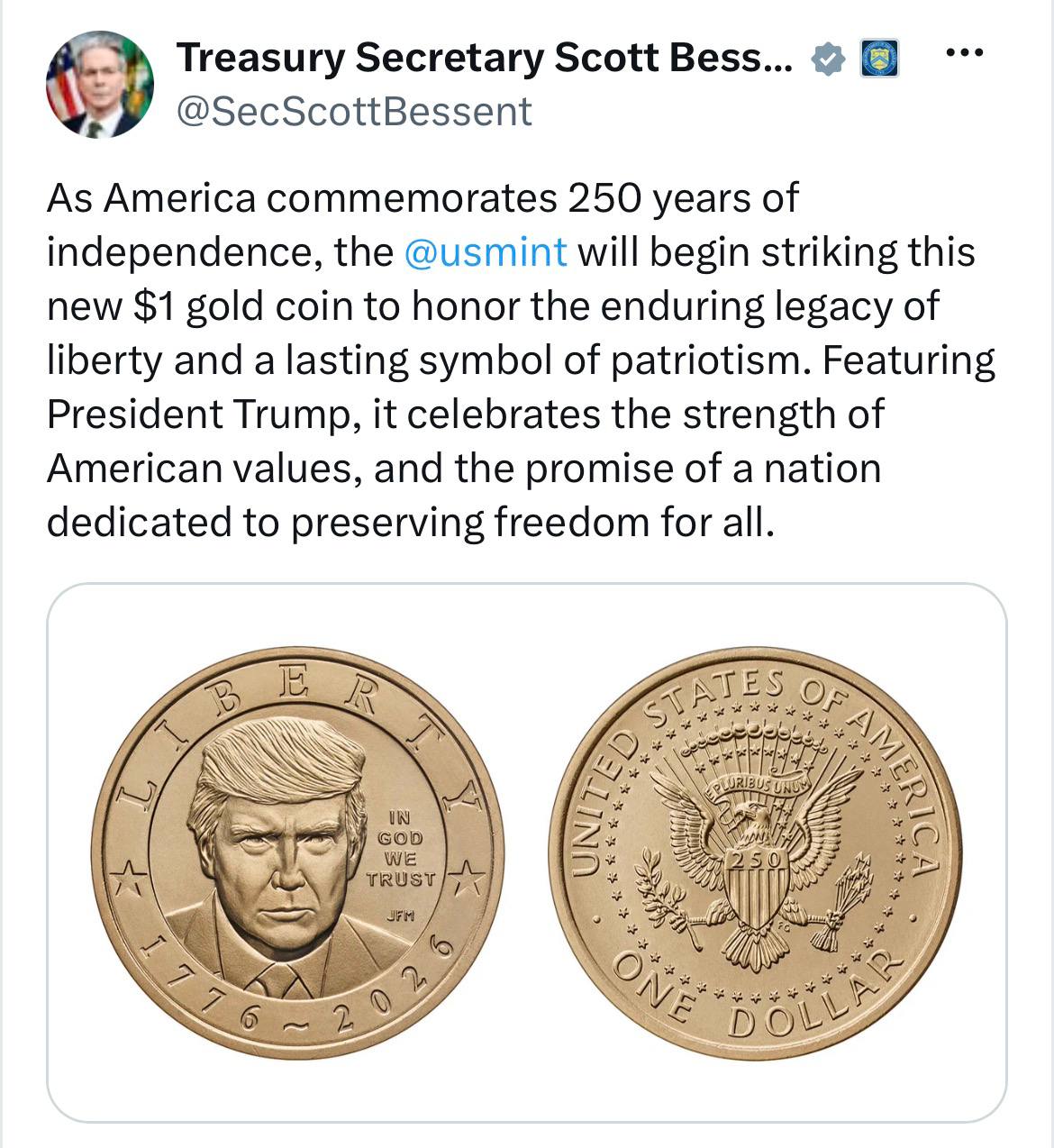The image size is (1054, 1148).
Task: Open Scott Bessent's profile avatar
Action: (100, 85)
